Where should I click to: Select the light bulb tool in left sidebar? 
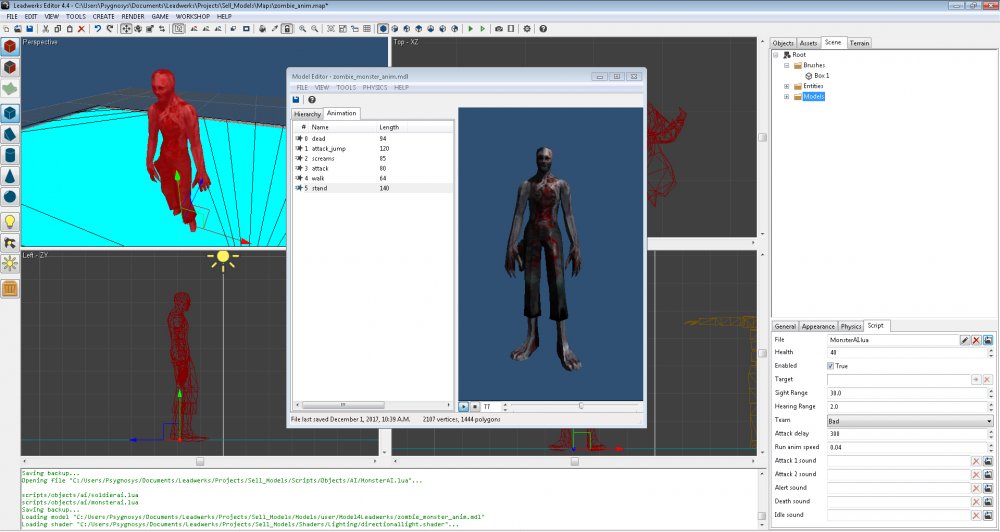point(10,221)
